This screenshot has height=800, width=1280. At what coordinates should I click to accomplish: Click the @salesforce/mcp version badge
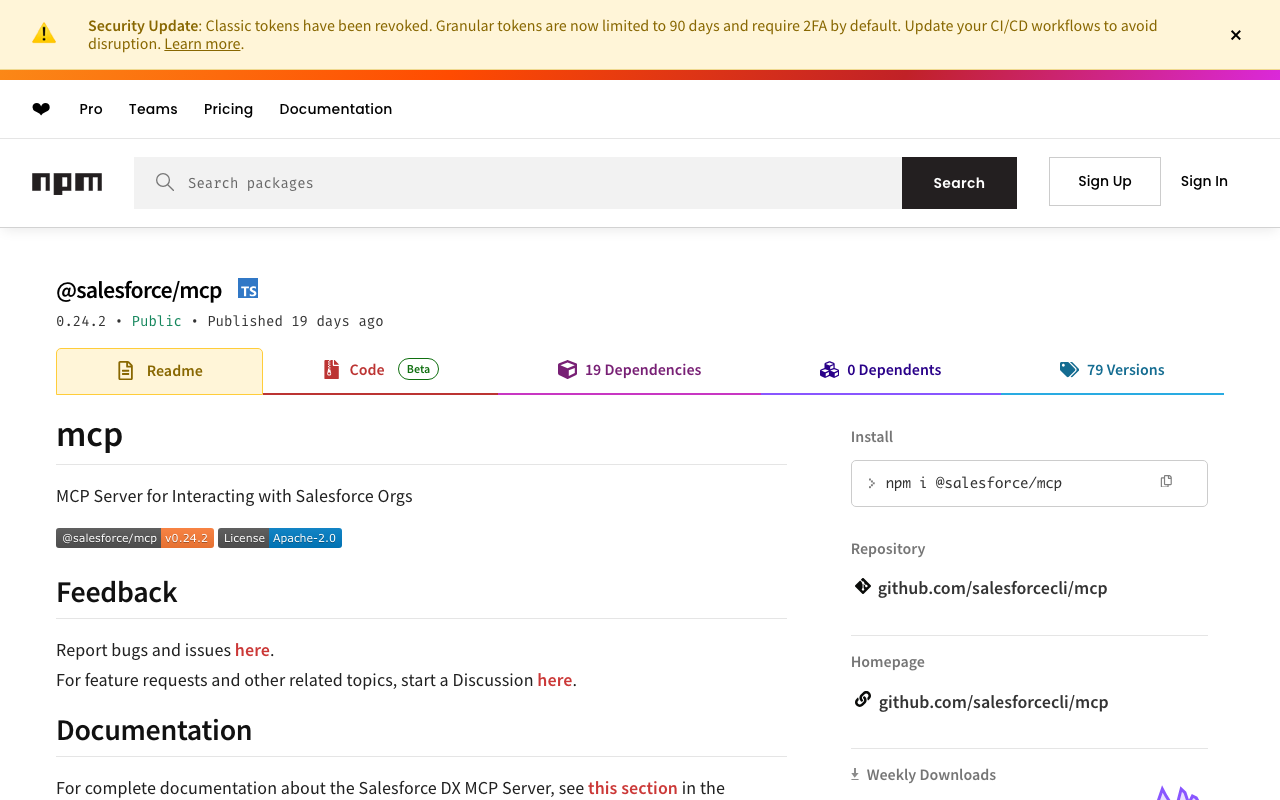tap(135, 538)
